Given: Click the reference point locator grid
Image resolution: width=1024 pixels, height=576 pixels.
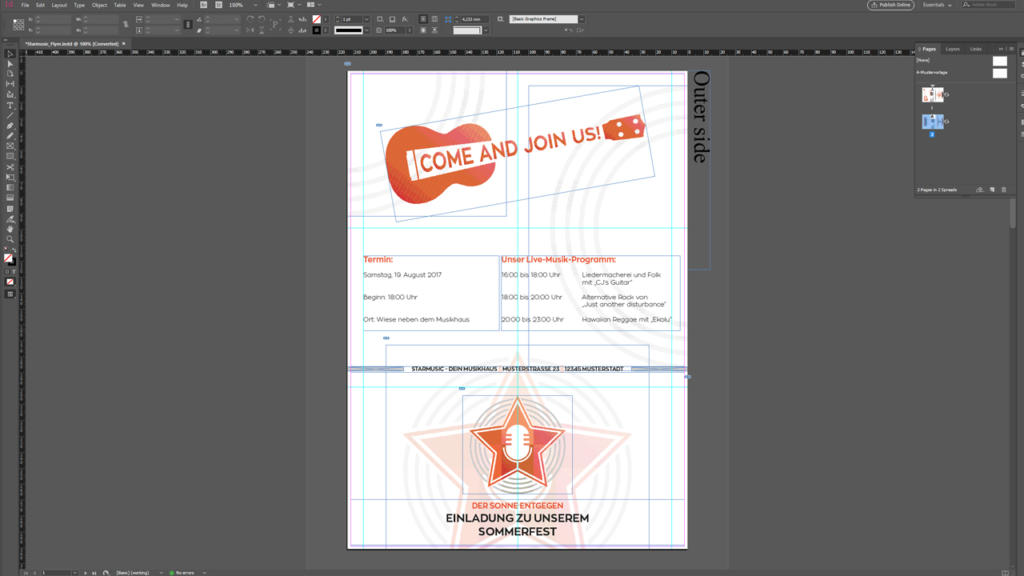Looking at the screenshot, I should point(18,24).
